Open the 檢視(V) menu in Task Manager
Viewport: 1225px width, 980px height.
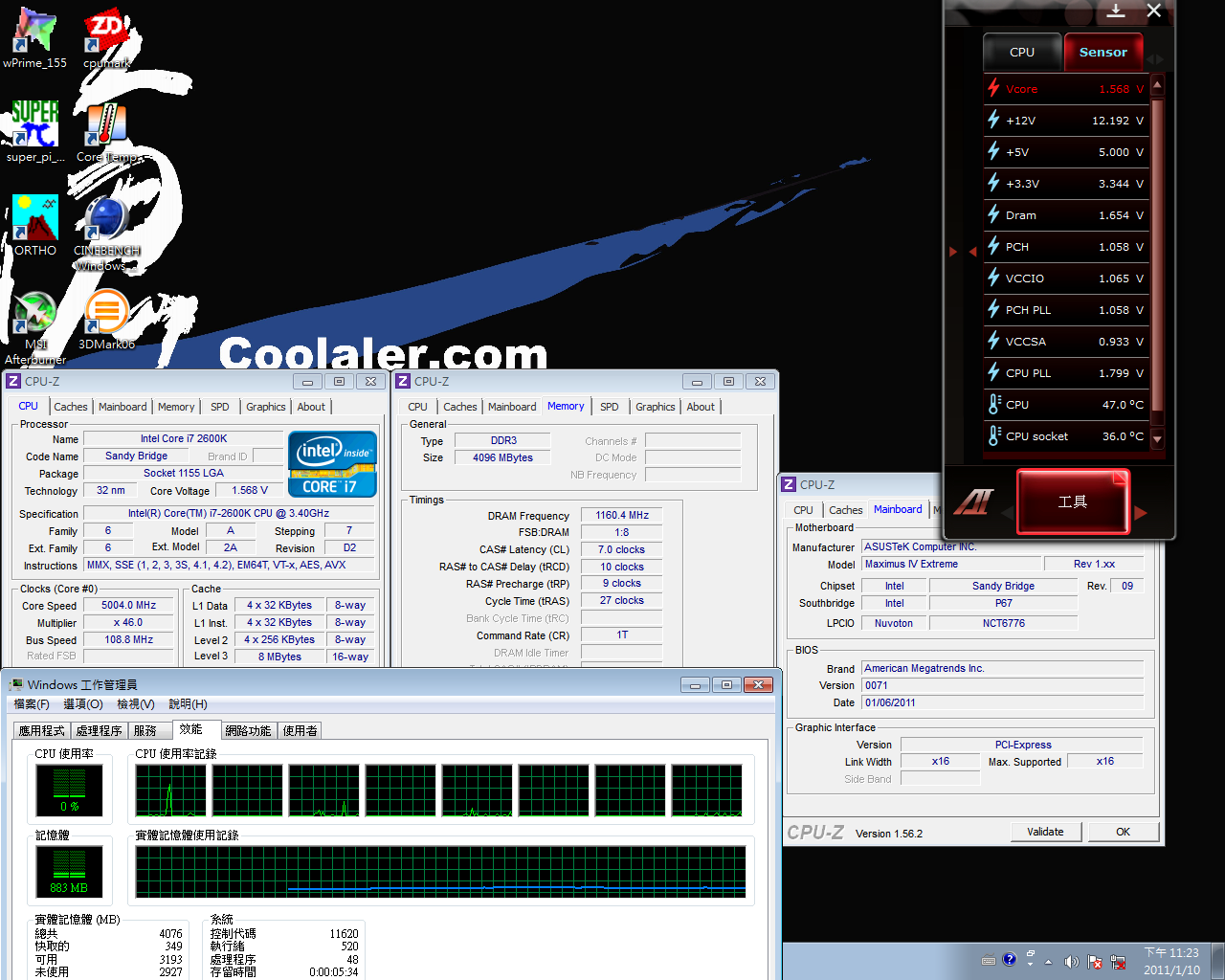(135, 704)
